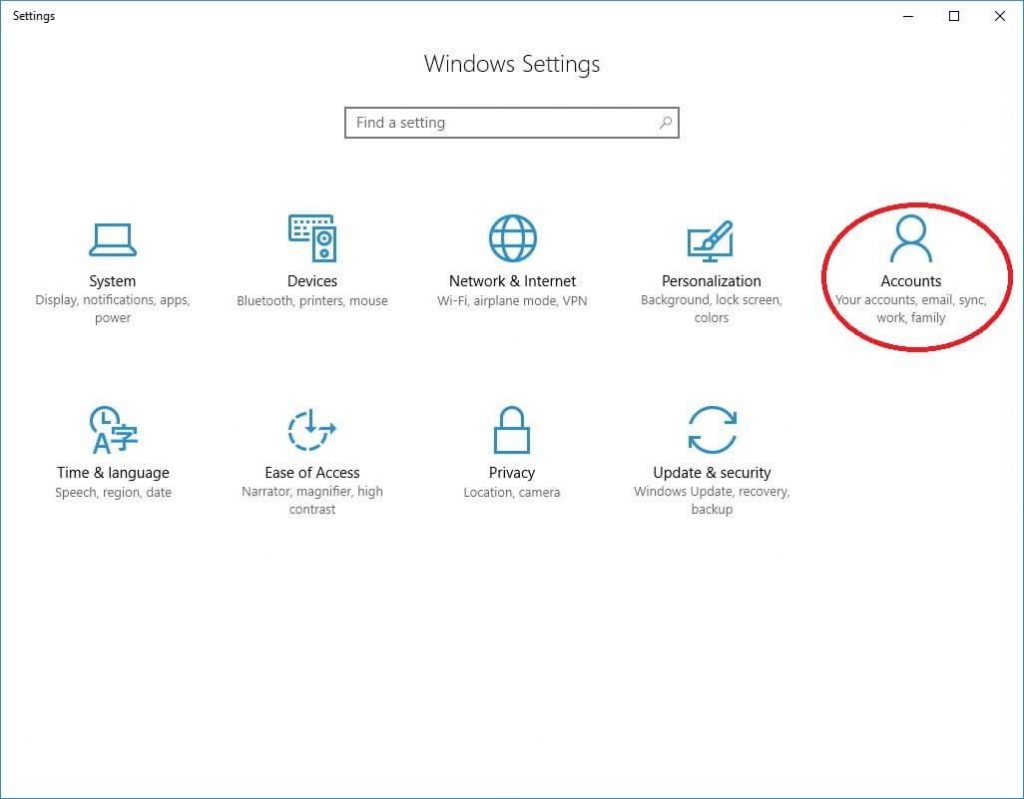This screenshot has width=1024, height=799.
Task: Click 'Windows Update, recovery, backup' description
Action: pyautogui.click(x=712, y=500)
